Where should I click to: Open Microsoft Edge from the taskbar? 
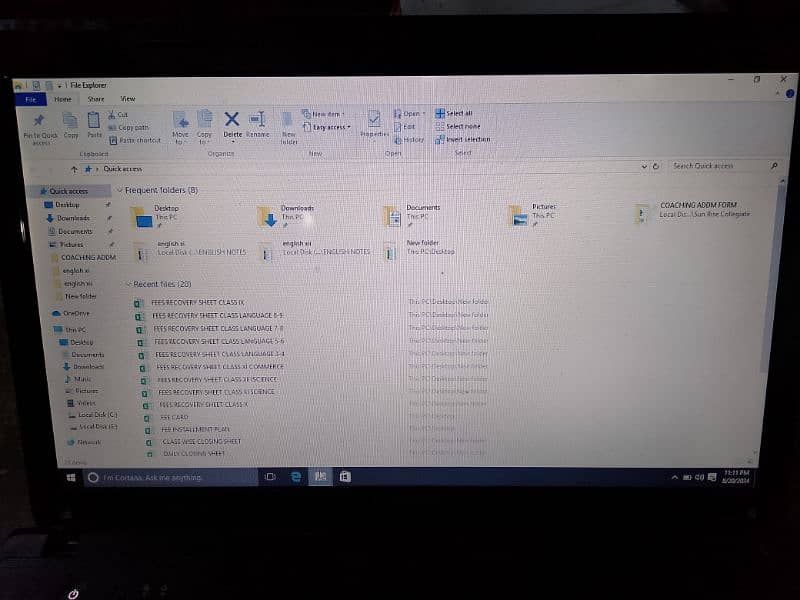coord(296,477)
